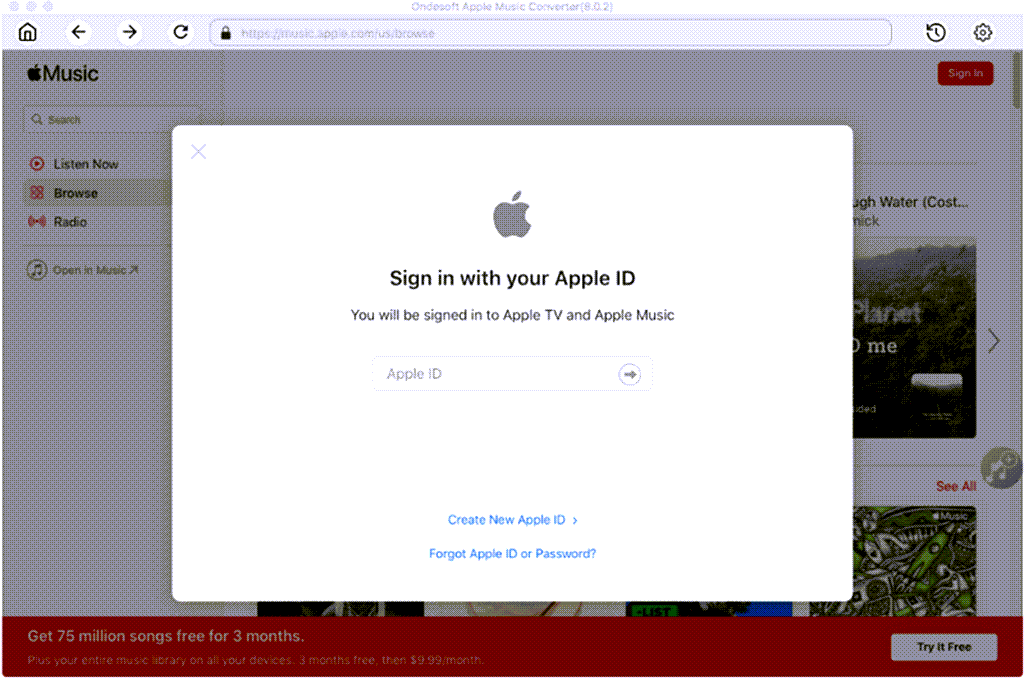This screenshot has height=678, width=1024.
Task: Click the lock icon in address bar
Action: 225,33
